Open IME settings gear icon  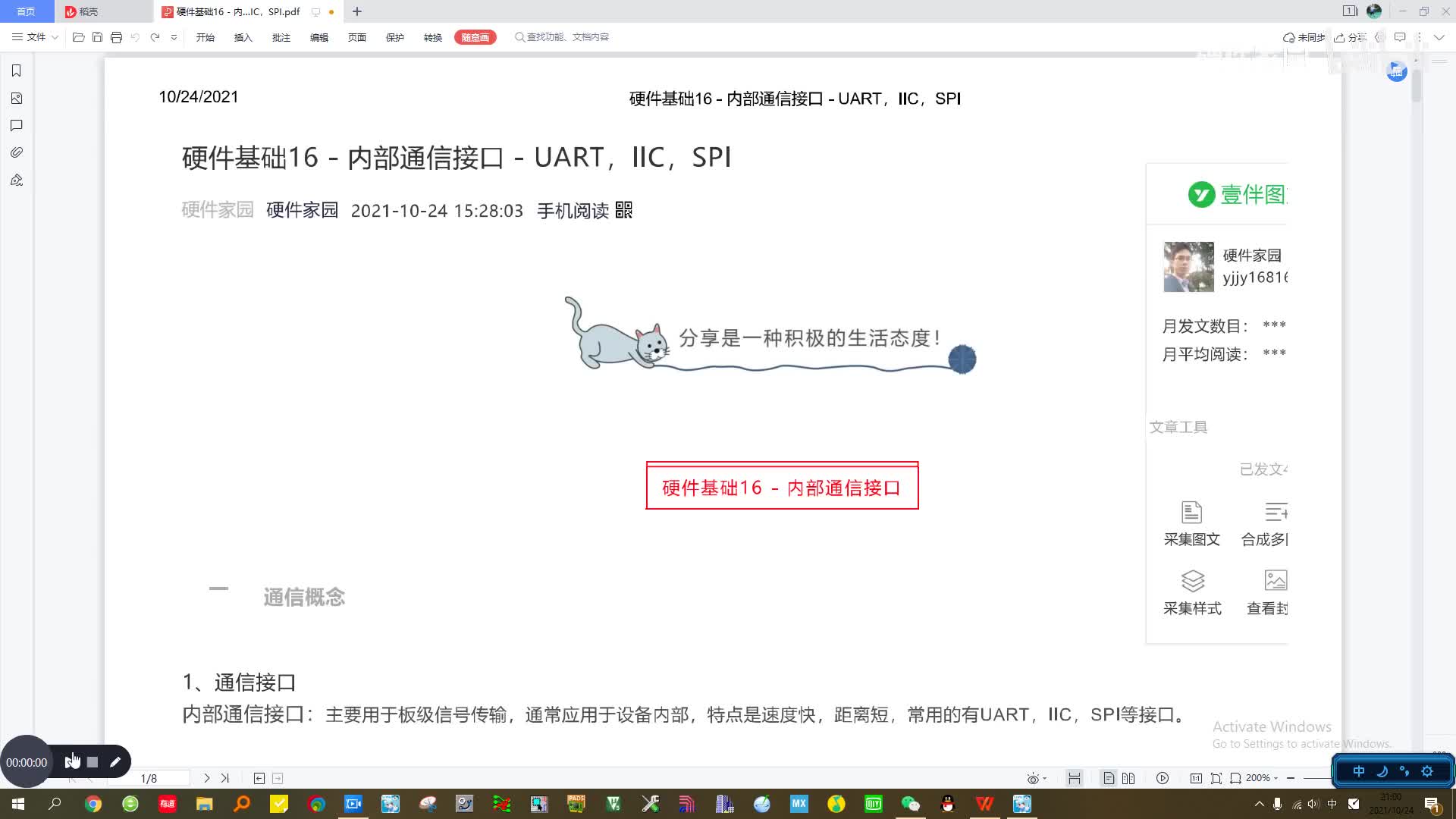(x=1427, y=771)
